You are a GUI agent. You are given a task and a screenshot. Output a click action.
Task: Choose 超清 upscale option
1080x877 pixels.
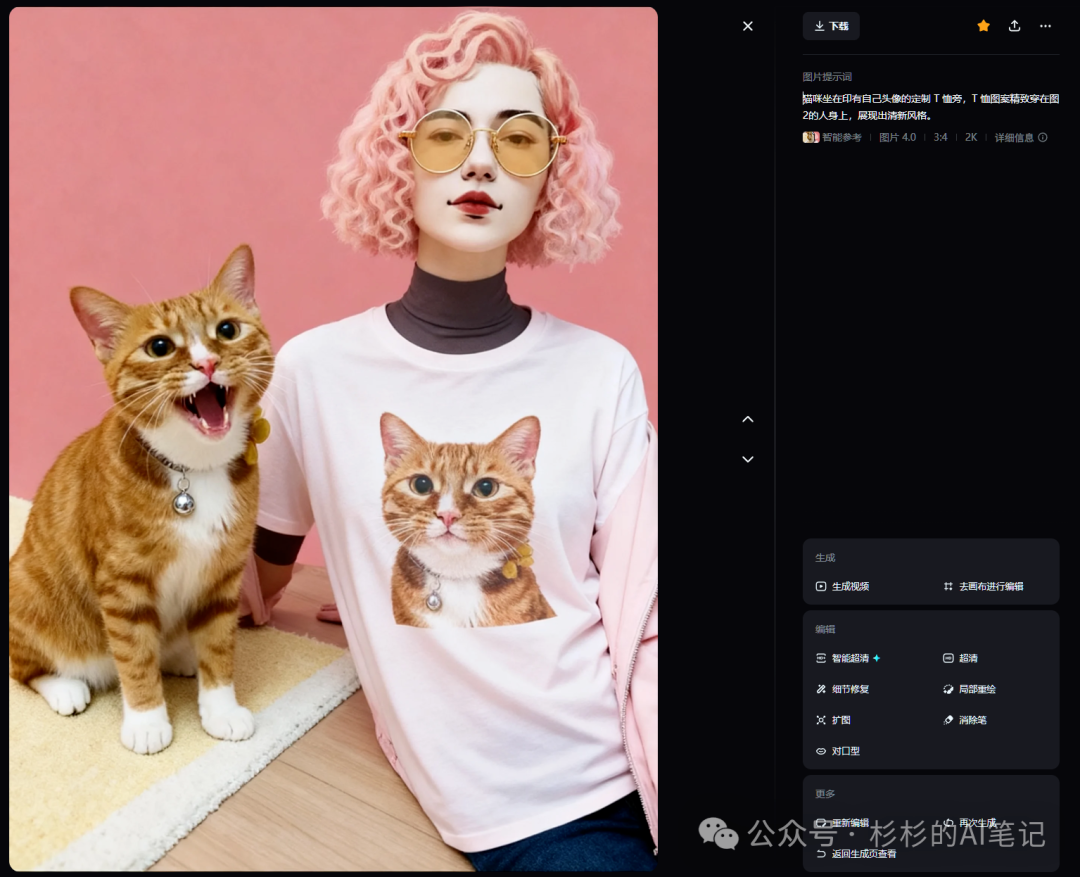(960, 658)
